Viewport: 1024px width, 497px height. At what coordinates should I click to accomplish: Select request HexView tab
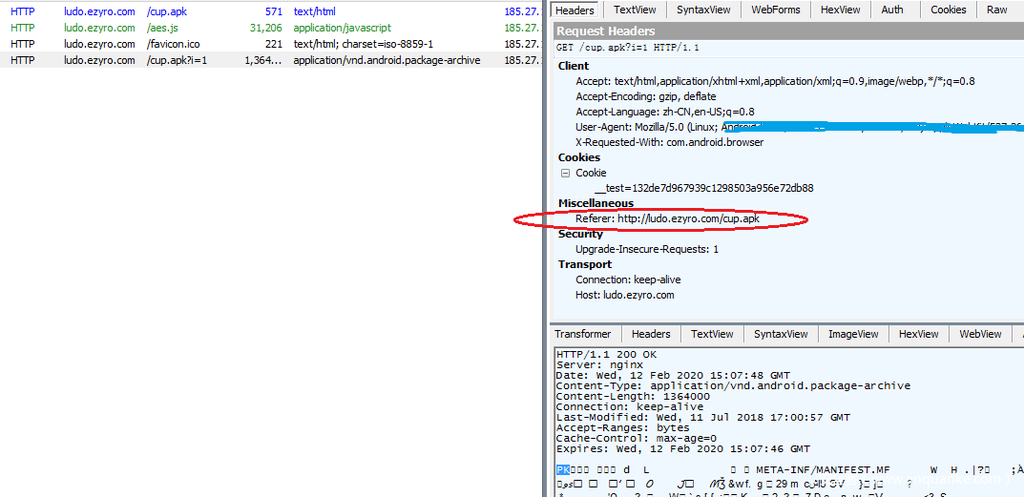click(x=840, y=10)
